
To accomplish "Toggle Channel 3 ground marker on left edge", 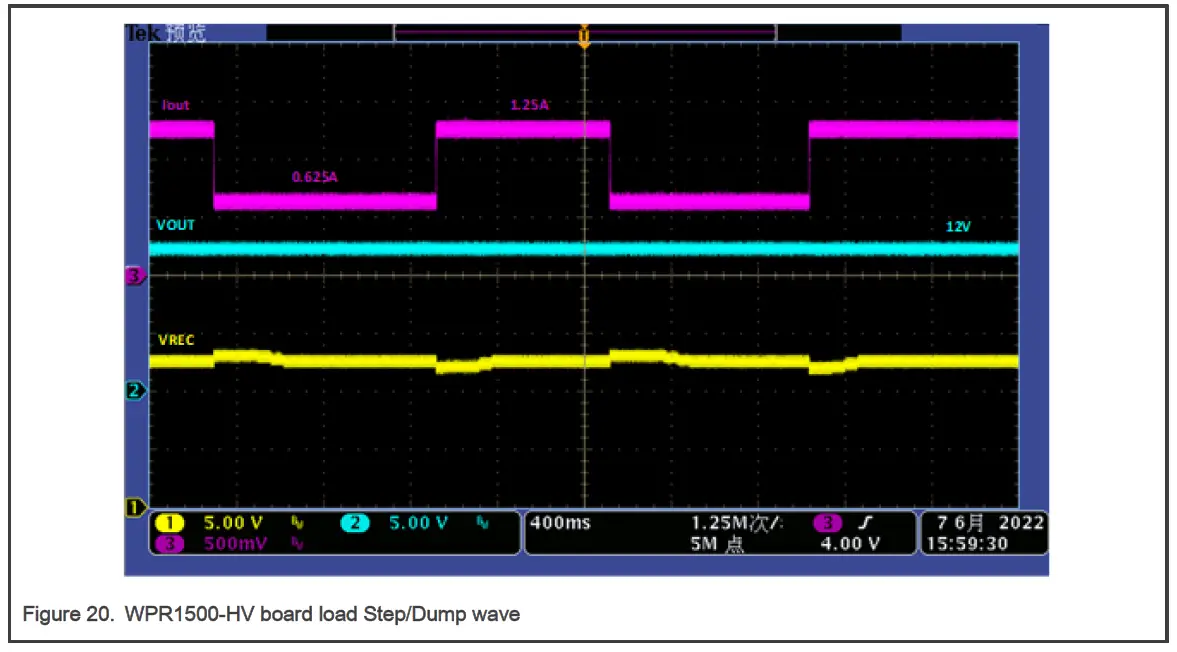I will pos(133,277).
